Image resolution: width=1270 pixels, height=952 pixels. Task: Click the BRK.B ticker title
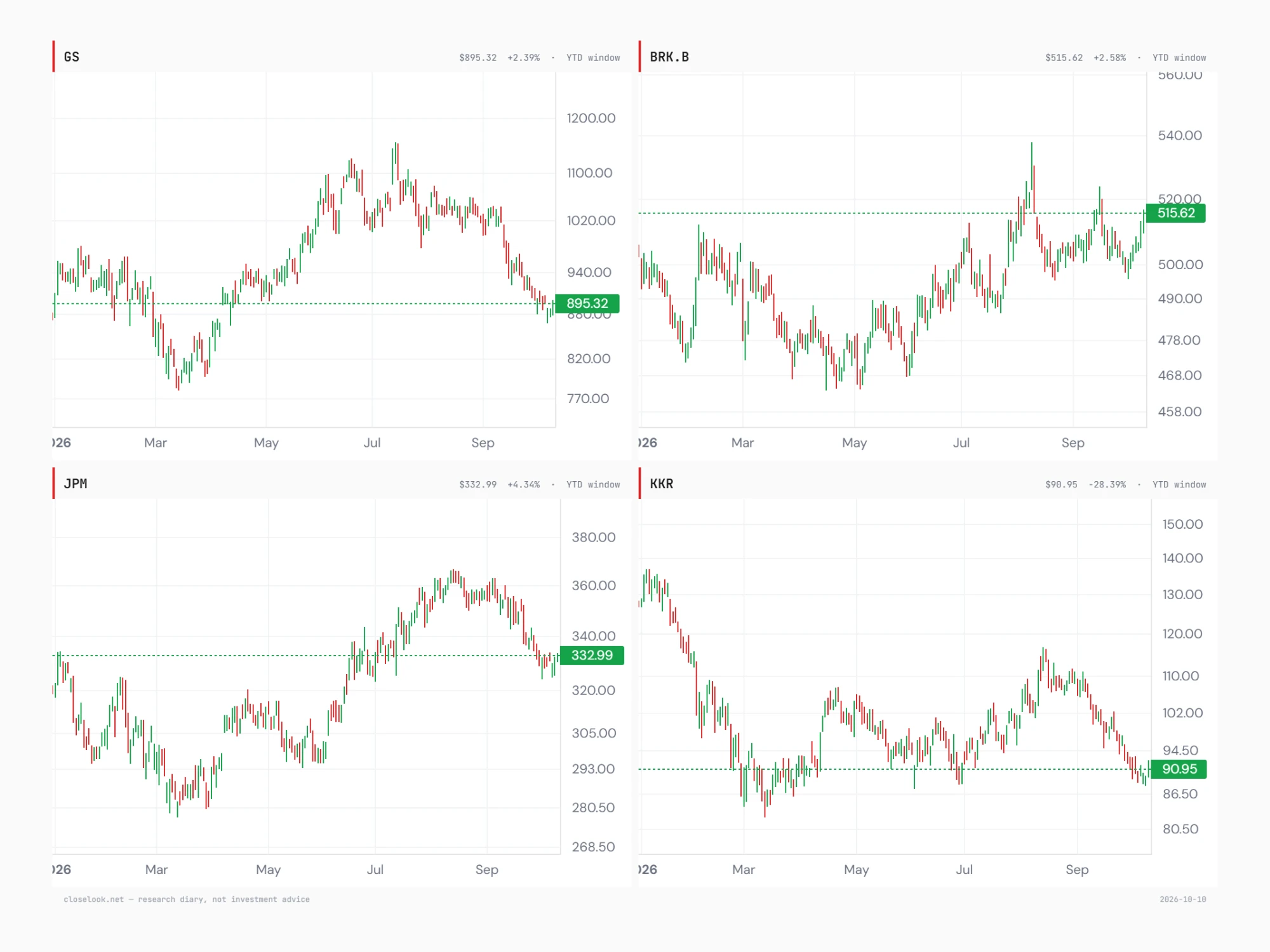point(669,57)
